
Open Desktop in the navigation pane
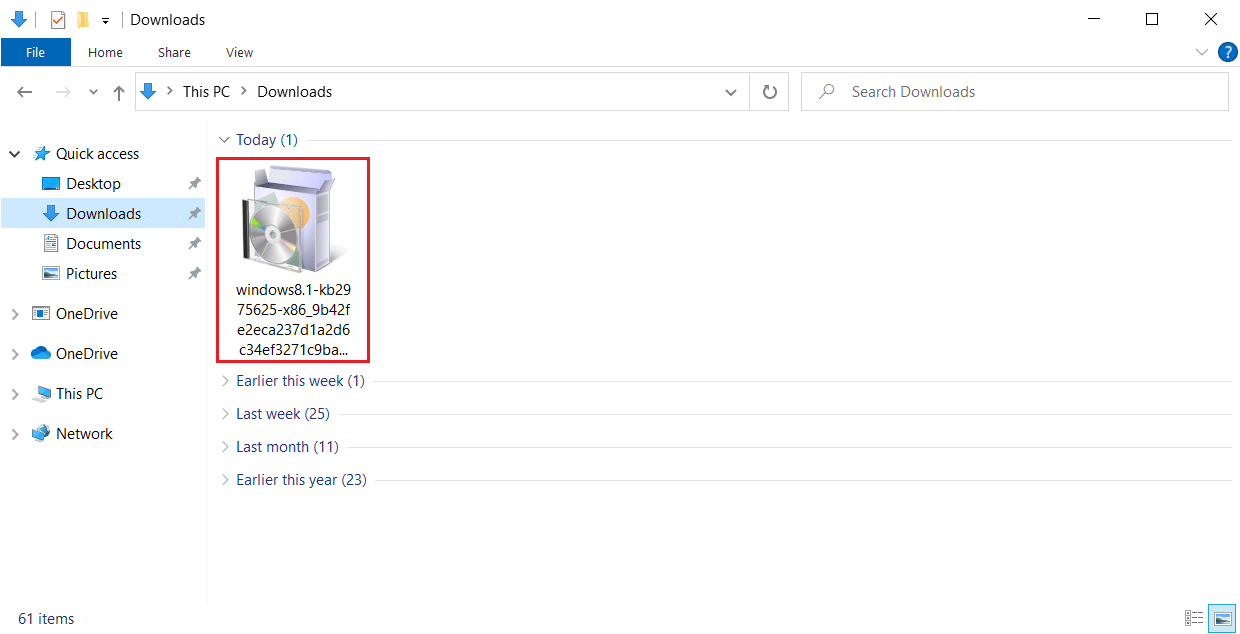click(93, 184)
